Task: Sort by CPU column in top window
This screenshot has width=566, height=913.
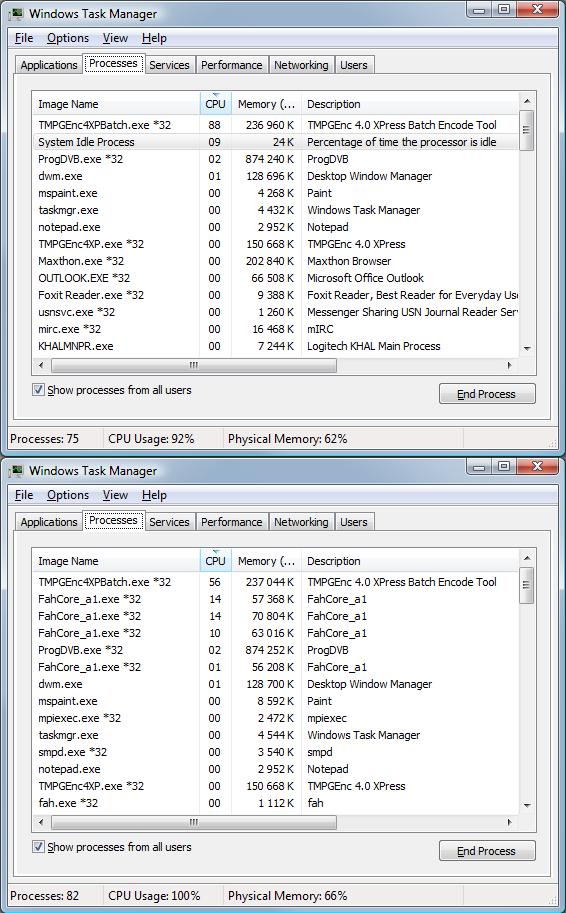Action: (215, 104)
